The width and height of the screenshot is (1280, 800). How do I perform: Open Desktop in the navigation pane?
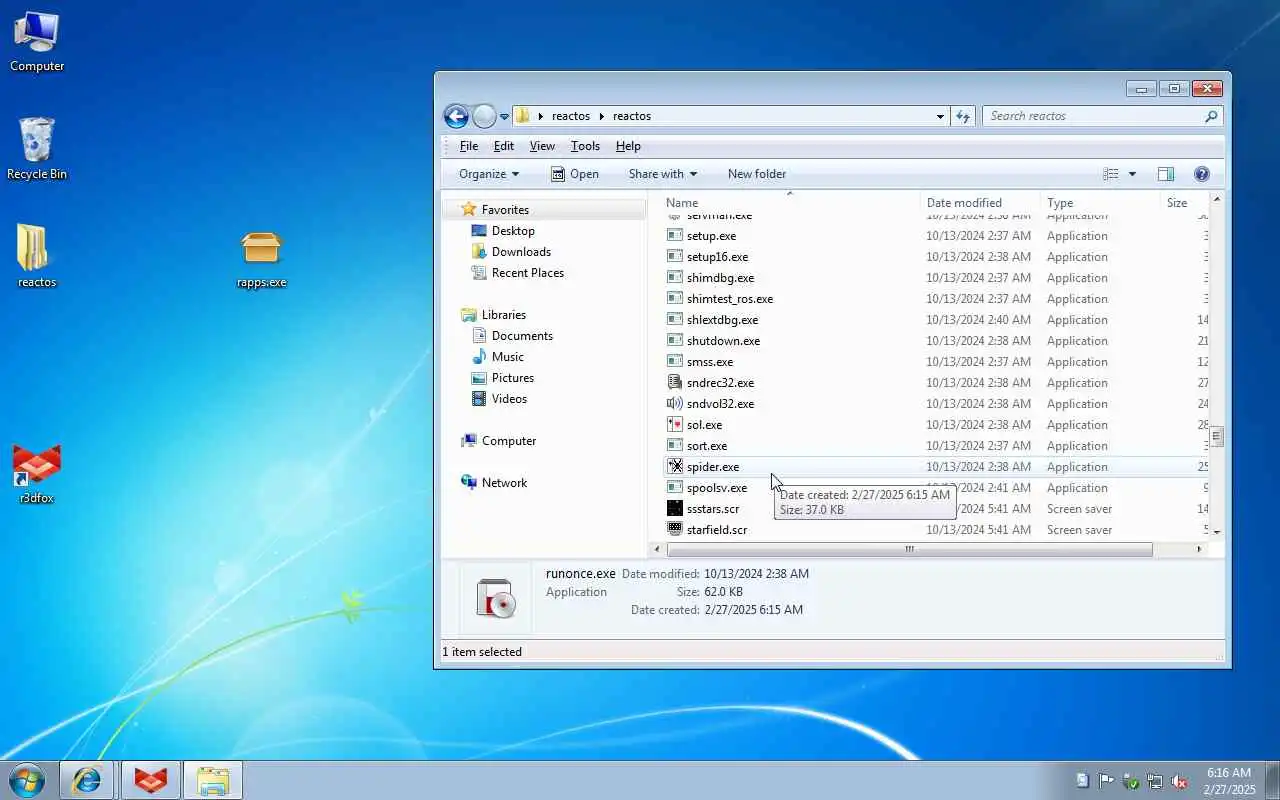click(513, 231)
